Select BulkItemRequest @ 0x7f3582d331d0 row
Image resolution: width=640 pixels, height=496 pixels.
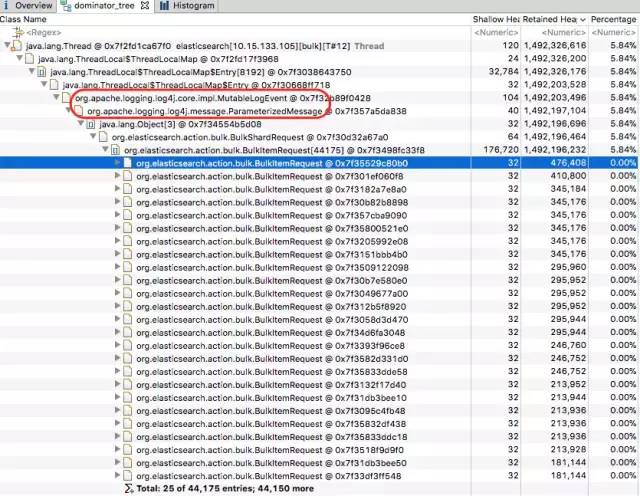coord(320,359)
